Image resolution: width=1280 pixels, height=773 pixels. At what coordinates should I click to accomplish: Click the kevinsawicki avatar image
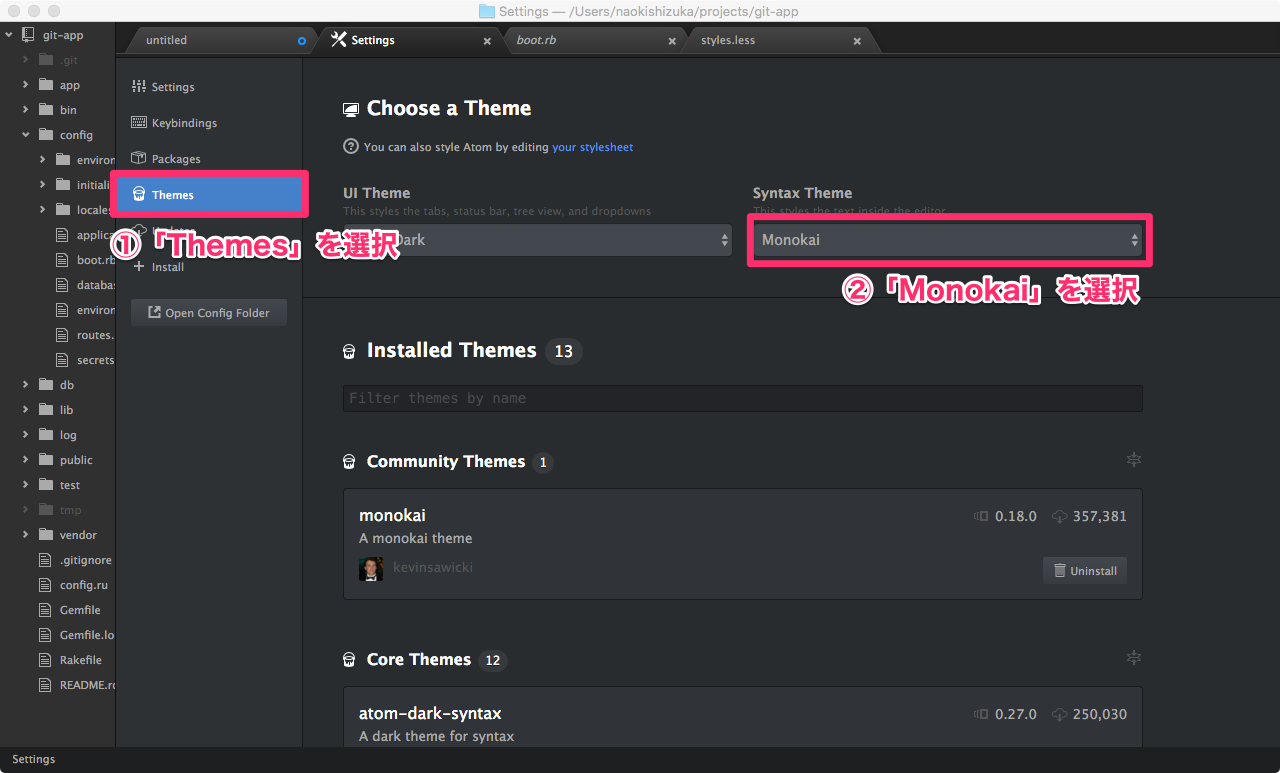(x=371, y=569)
